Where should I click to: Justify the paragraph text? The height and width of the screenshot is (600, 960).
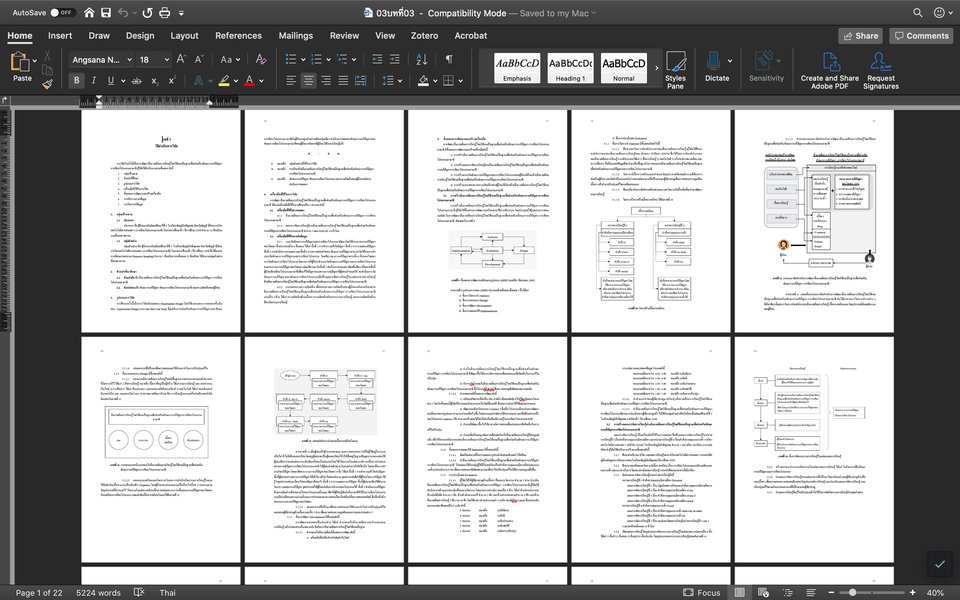click(343, 80)
